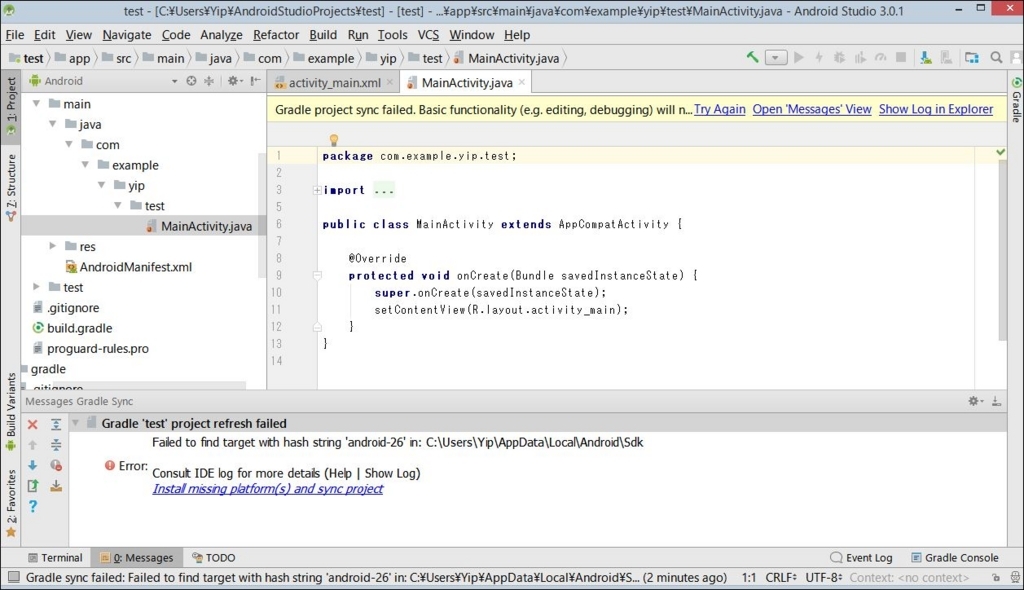Click the Export to Text File icon
Image resolution: width=1024 pixels, height=590 pixels.
pyautogui.click(x=33, y=485)
